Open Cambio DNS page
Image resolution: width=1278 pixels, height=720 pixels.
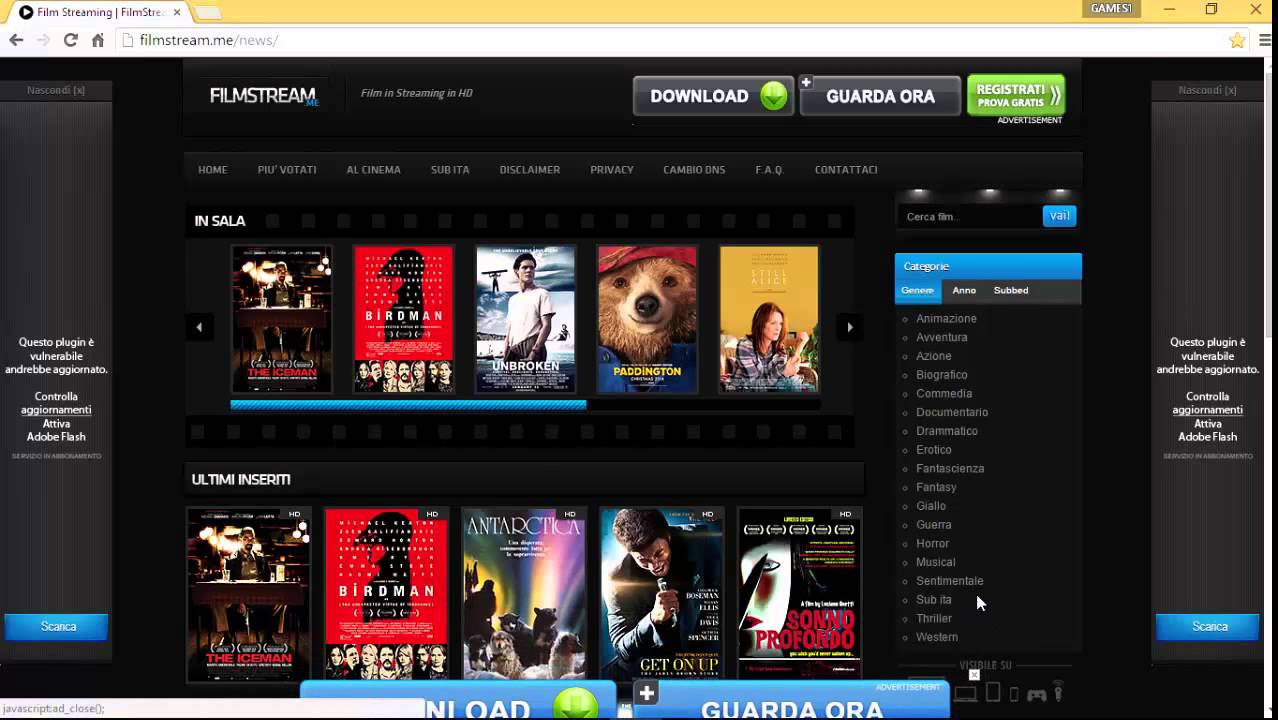point(694,170)
